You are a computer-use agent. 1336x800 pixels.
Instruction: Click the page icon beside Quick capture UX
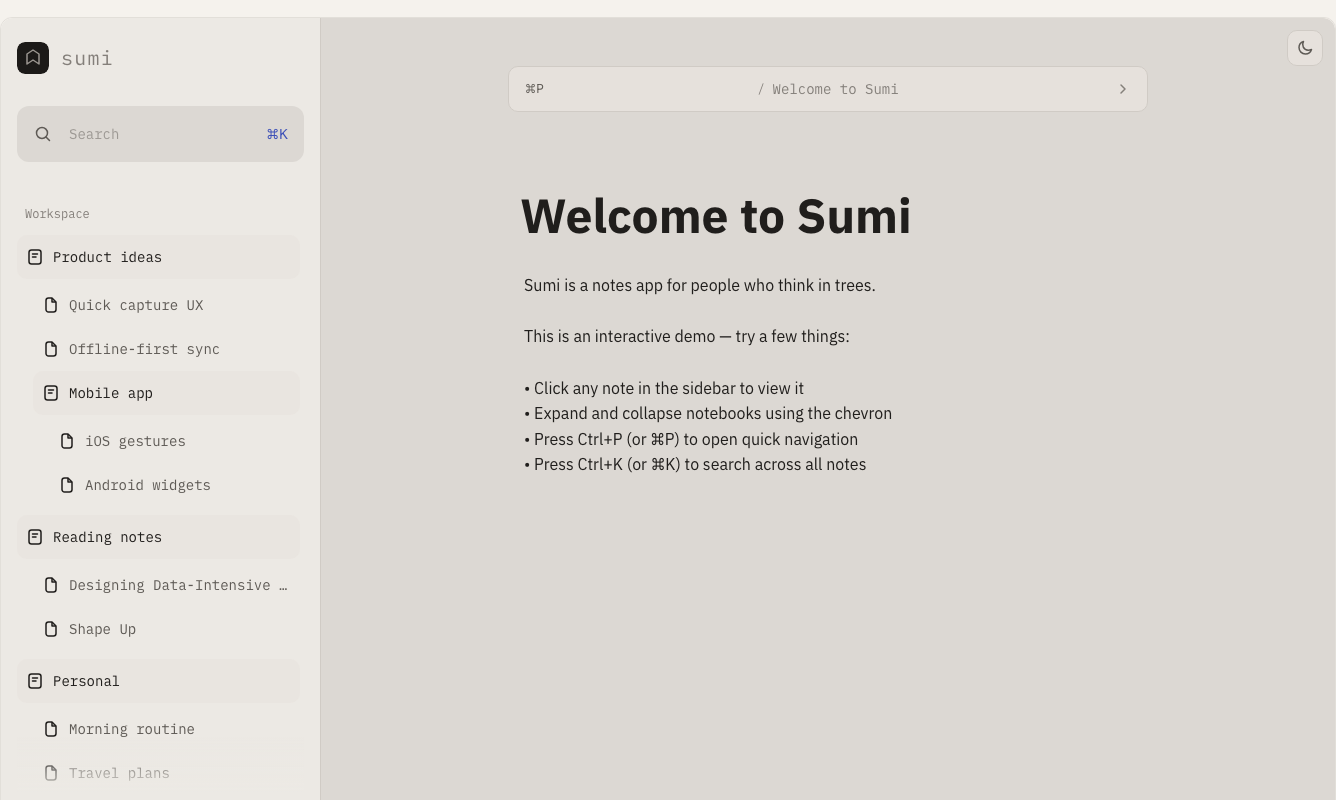(x=51, y=305)
